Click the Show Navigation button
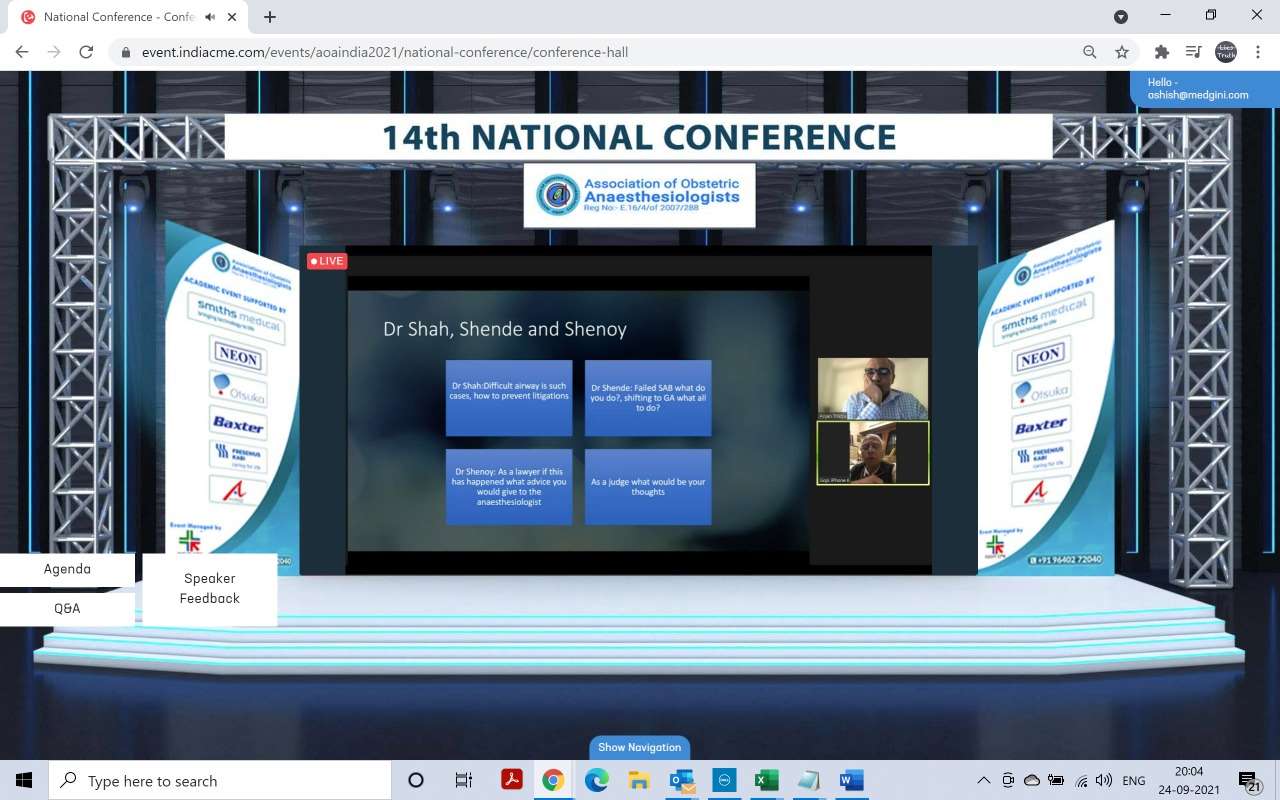1280x800 pixels. [640, 747]
